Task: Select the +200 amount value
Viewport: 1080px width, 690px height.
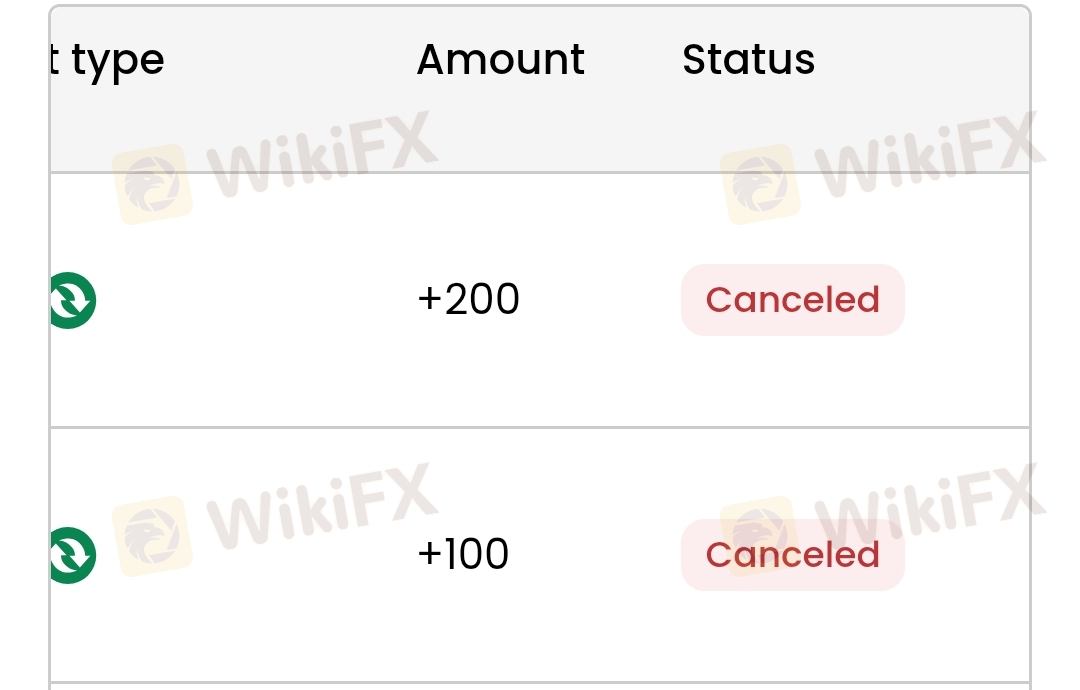Action: pos(468,300)
